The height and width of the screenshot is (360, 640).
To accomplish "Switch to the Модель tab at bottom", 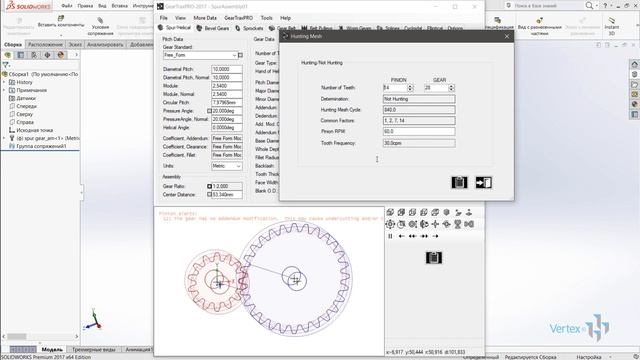I will pos(52,349).
